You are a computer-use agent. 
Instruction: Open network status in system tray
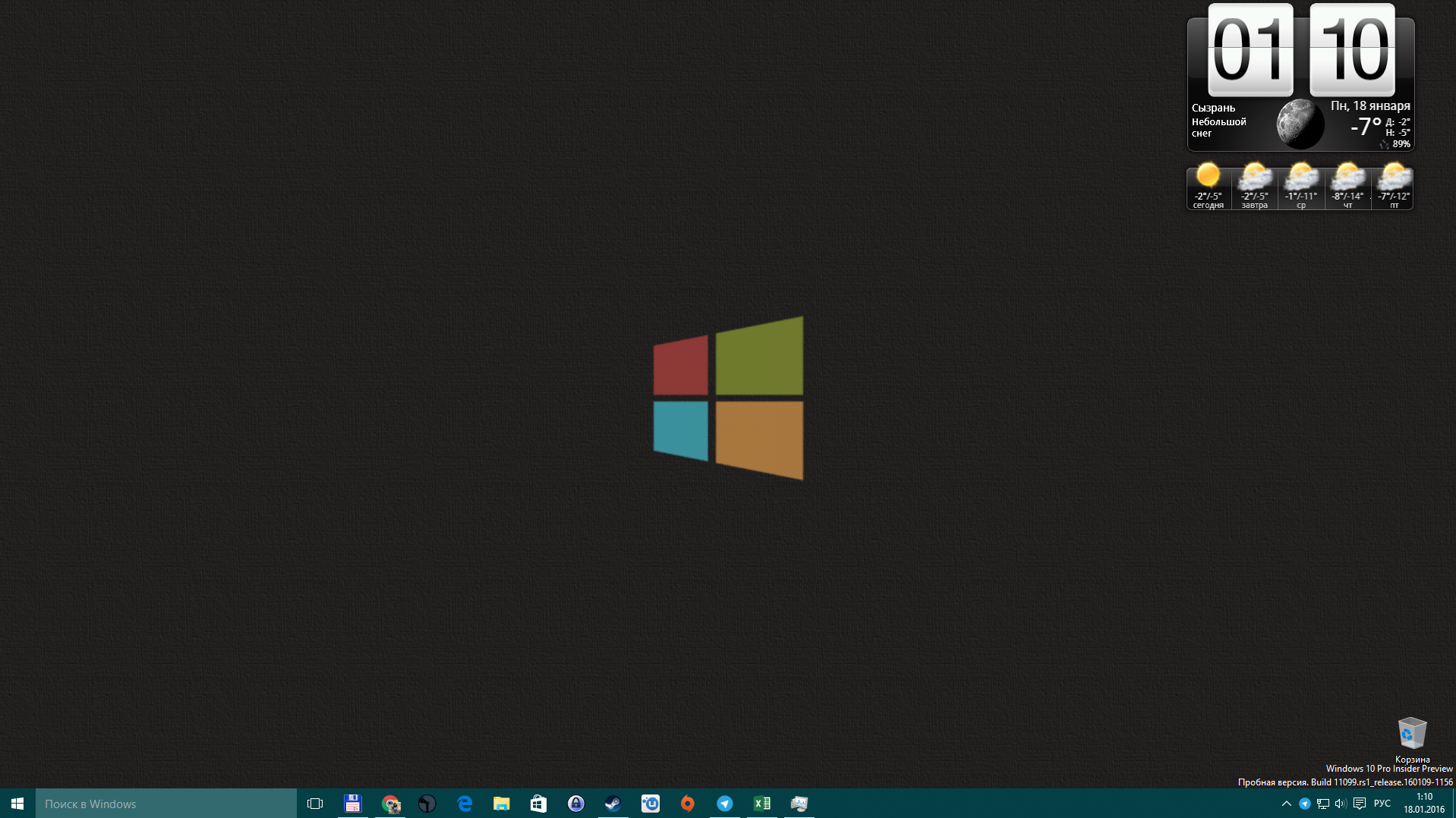click(1323, 804)
